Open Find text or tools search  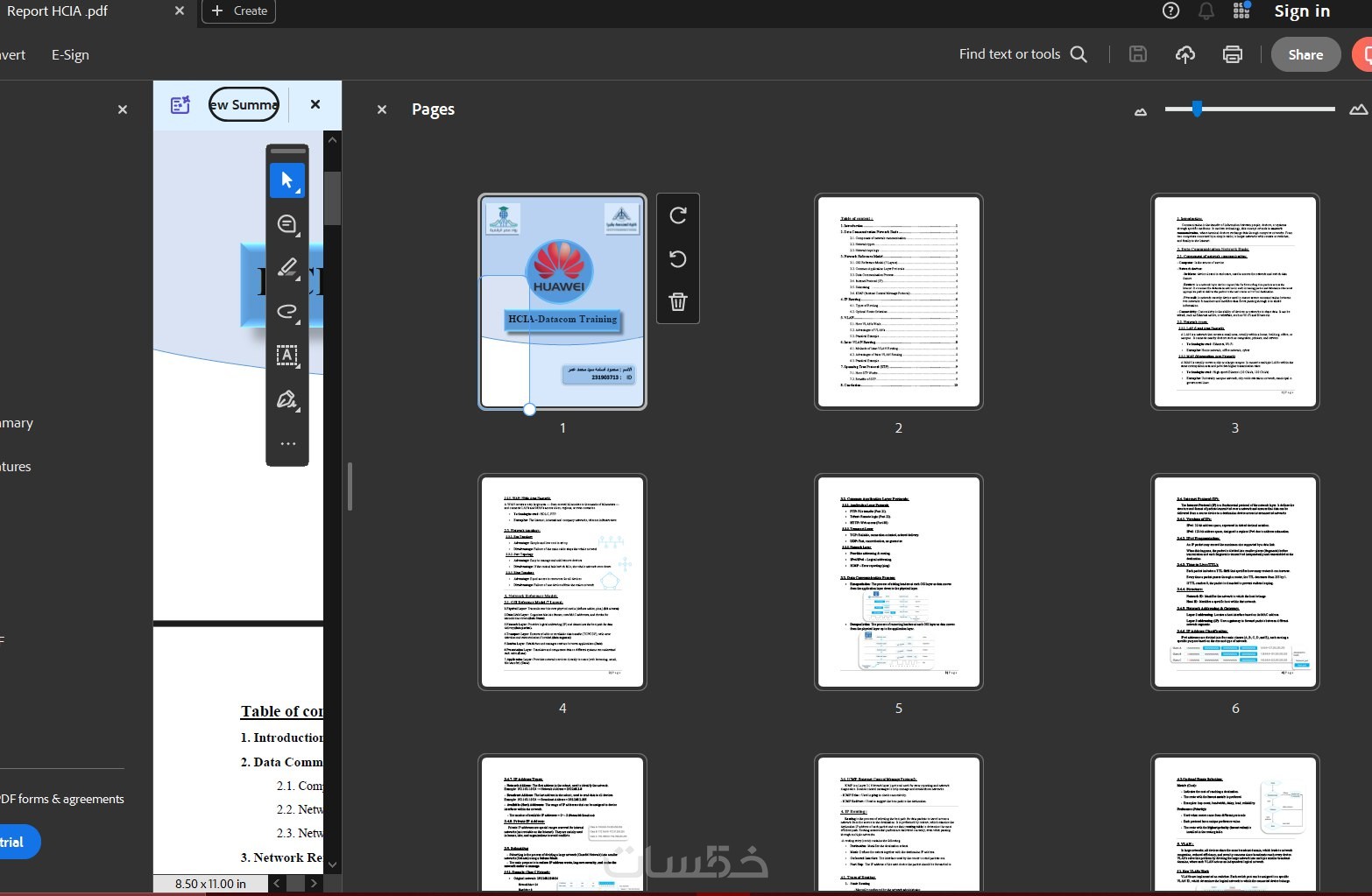pyautogui.click(x=1022, y=54)
